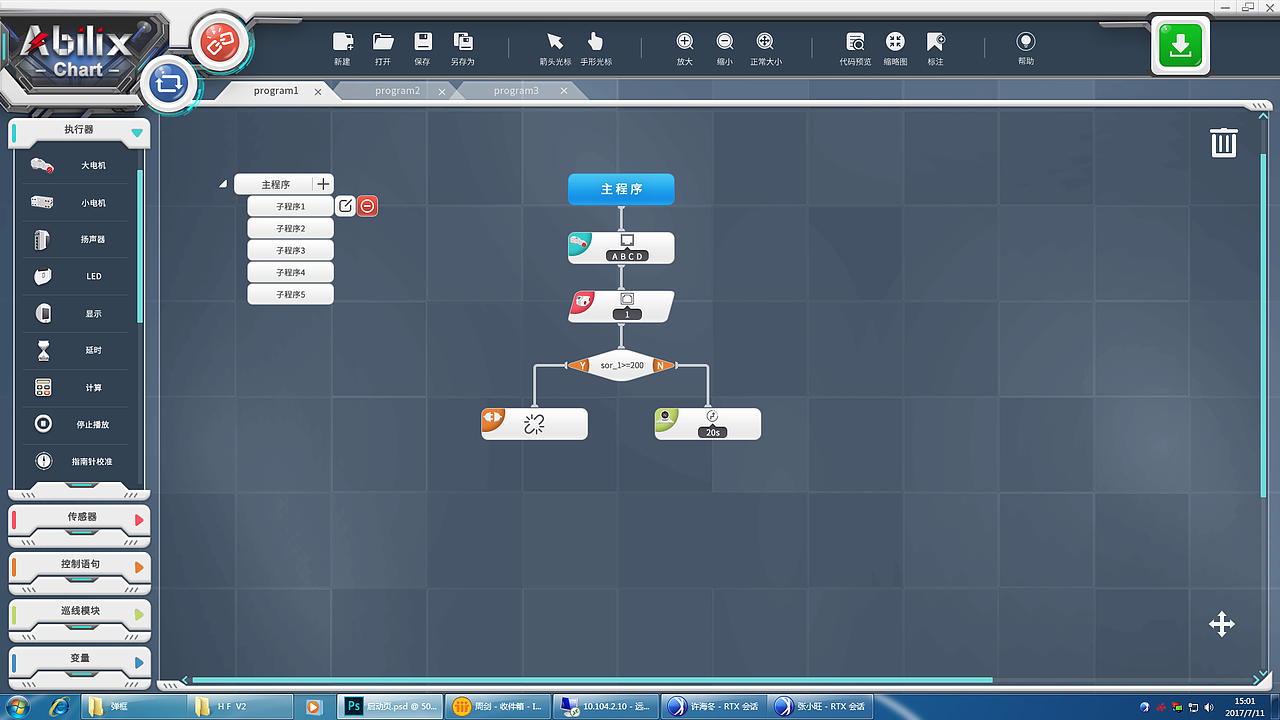Select the 延时 delay block
Image resolution: width=1280 pixels, height=720 pixels.
coord(76,350)
